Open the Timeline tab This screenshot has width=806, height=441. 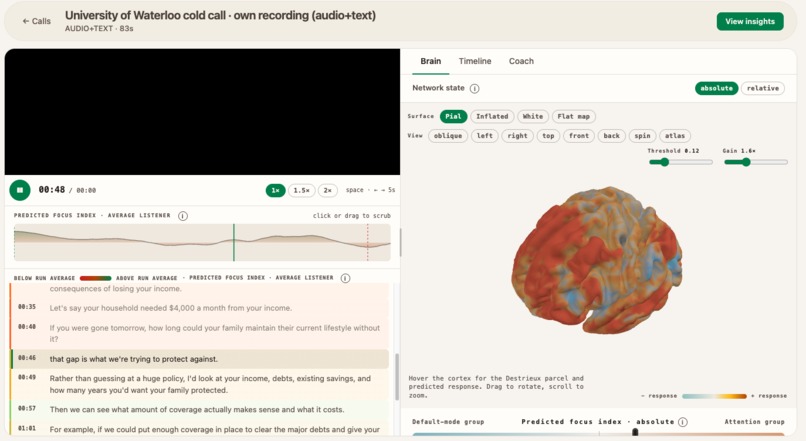click(474, 61)
